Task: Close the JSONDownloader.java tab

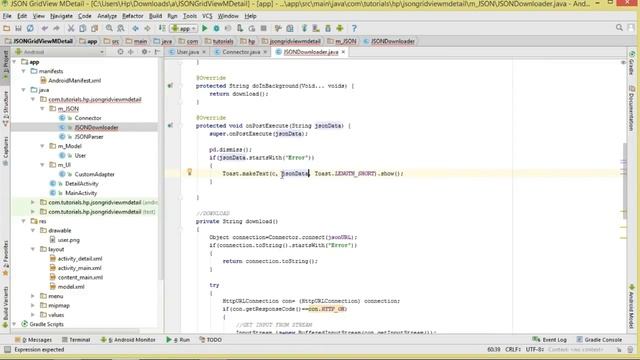Action: click(x=343, y=52)
